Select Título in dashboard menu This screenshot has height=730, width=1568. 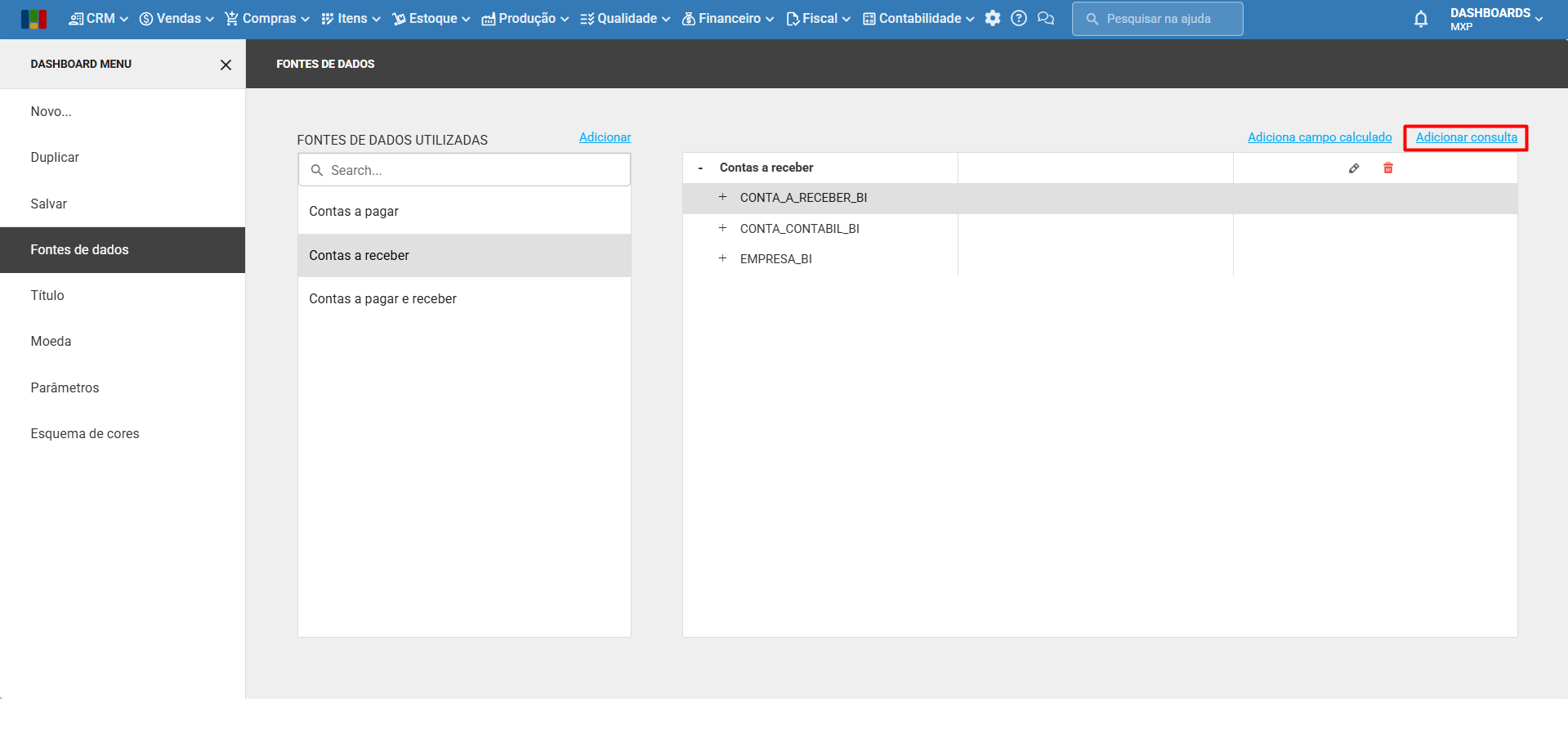(x=123, y=296)
